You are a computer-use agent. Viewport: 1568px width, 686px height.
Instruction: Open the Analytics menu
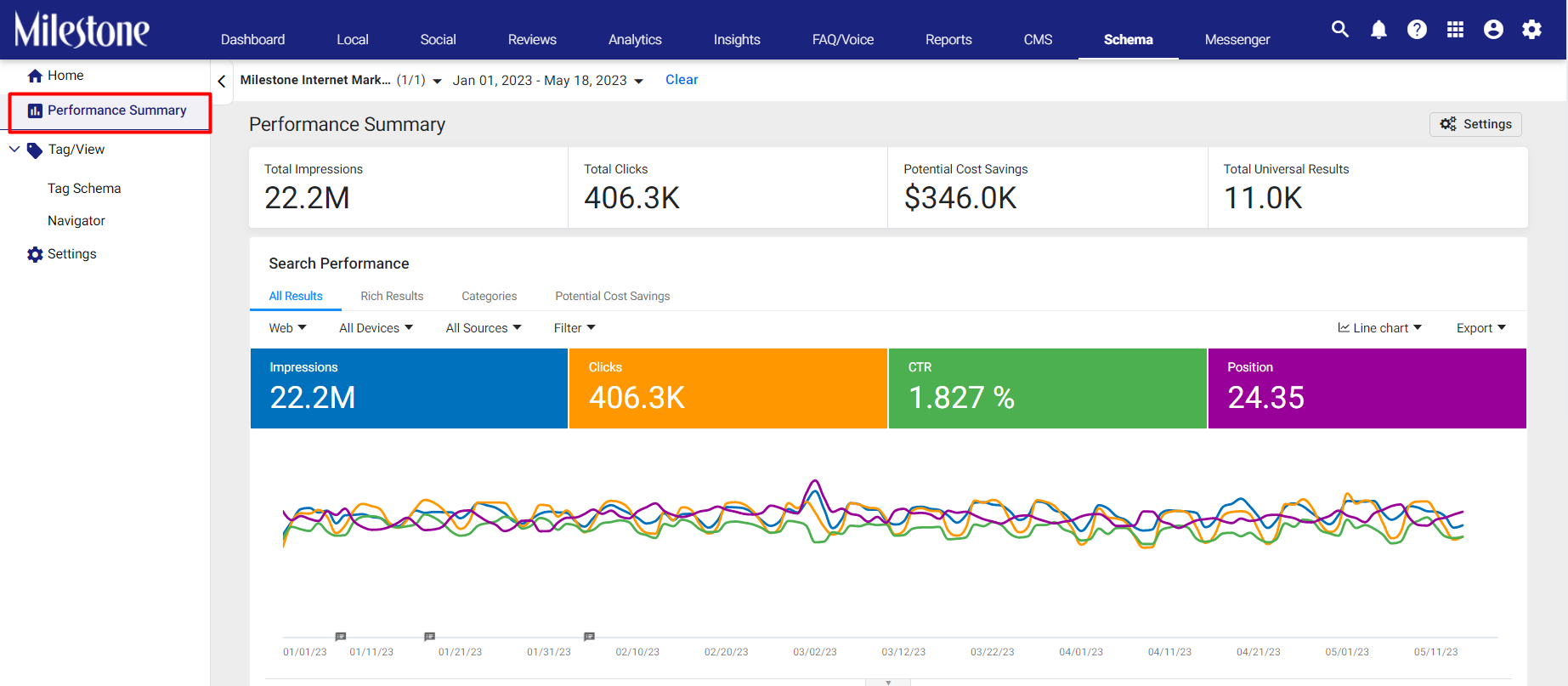635,39
